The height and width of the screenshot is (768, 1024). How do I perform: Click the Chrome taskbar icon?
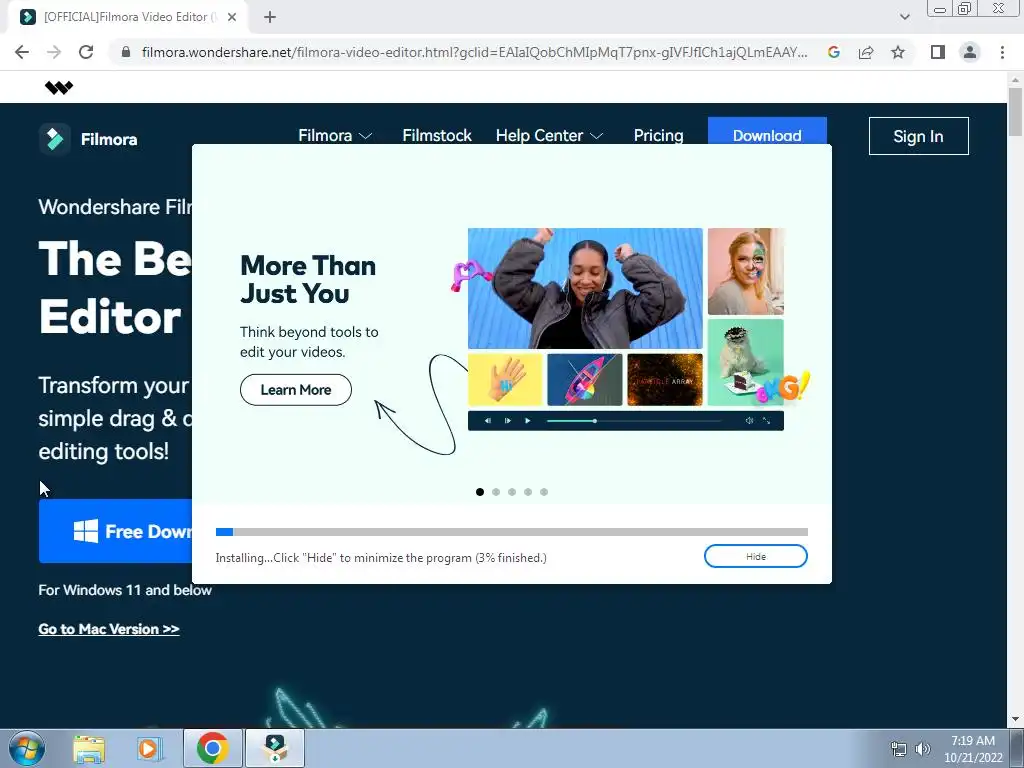tap(212, 748)
